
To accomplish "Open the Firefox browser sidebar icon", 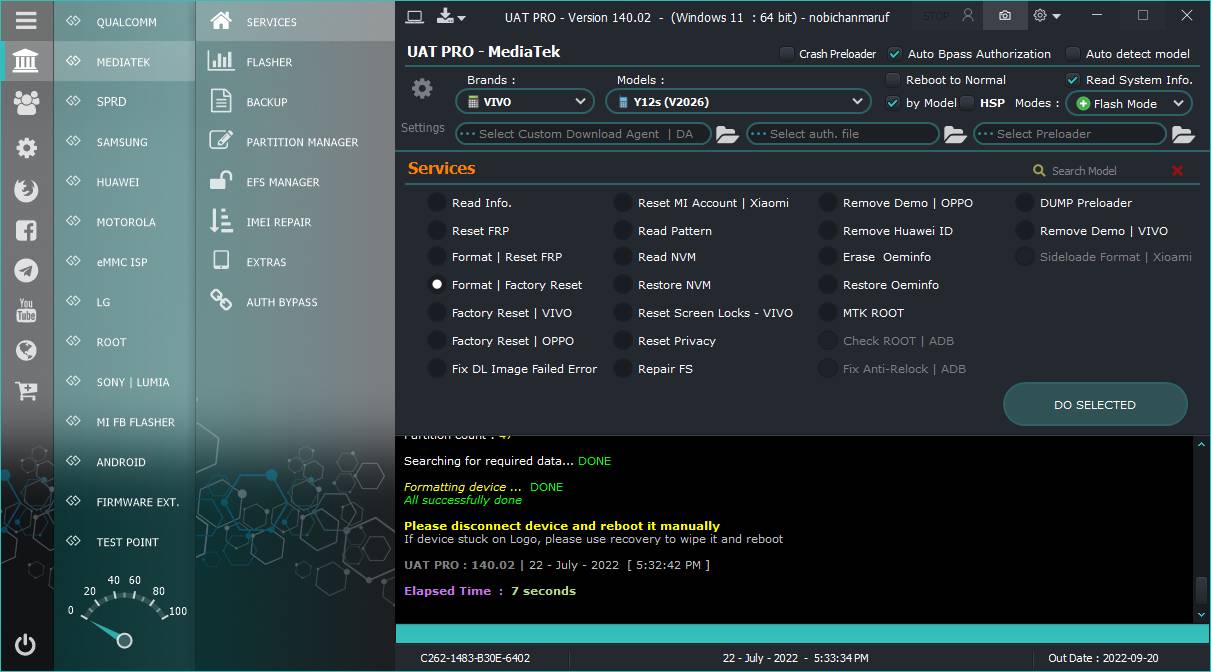I will click(26, 190).
